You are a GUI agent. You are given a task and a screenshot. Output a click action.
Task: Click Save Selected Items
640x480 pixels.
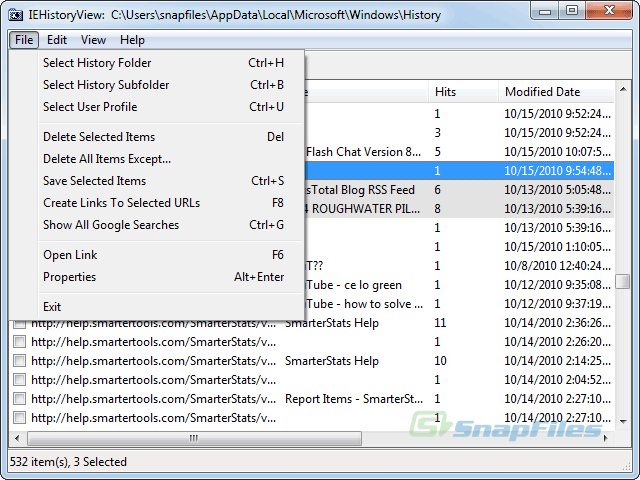171,181
